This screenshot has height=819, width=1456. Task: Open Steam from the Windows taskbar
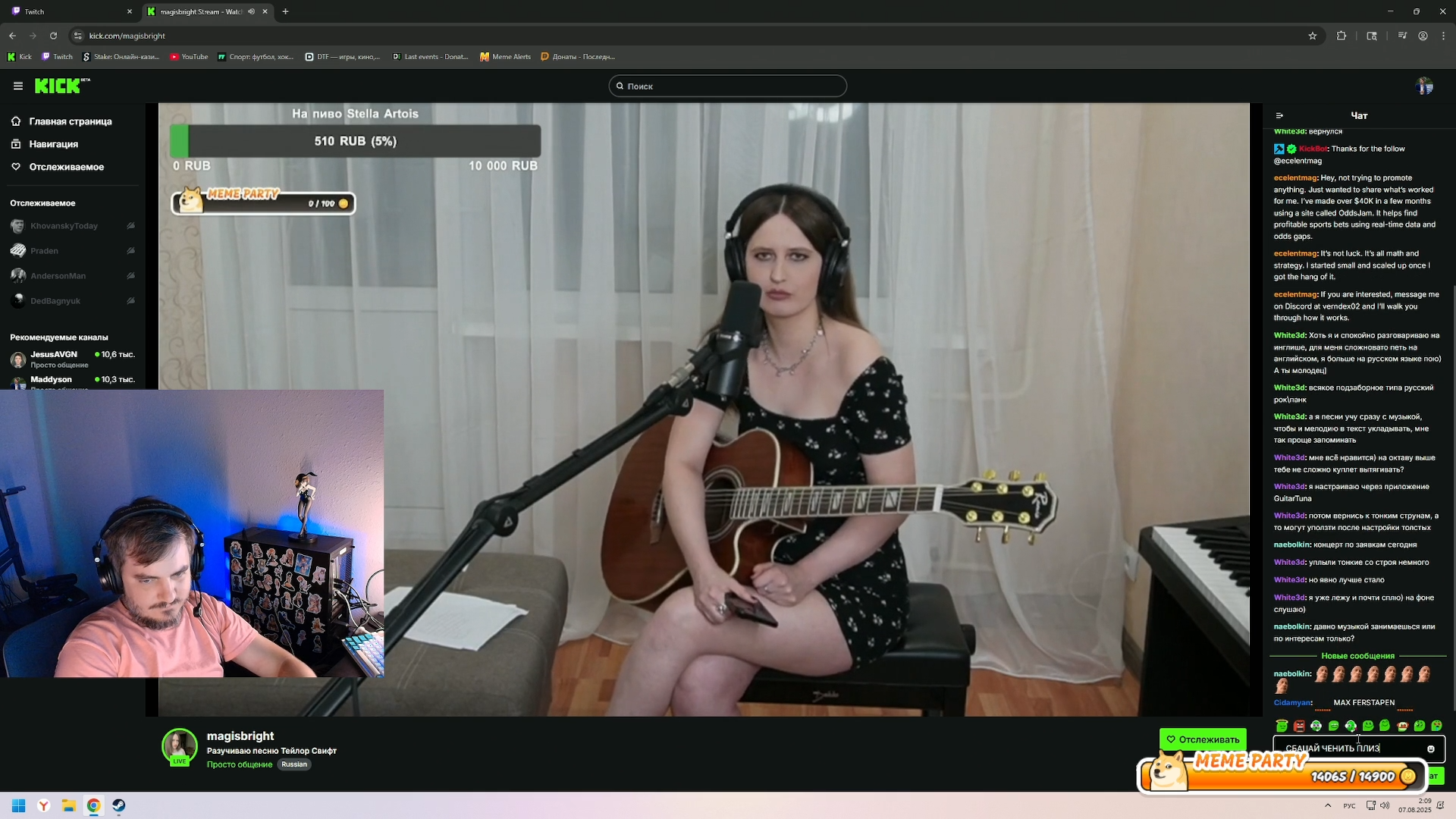tap(119, 805)
